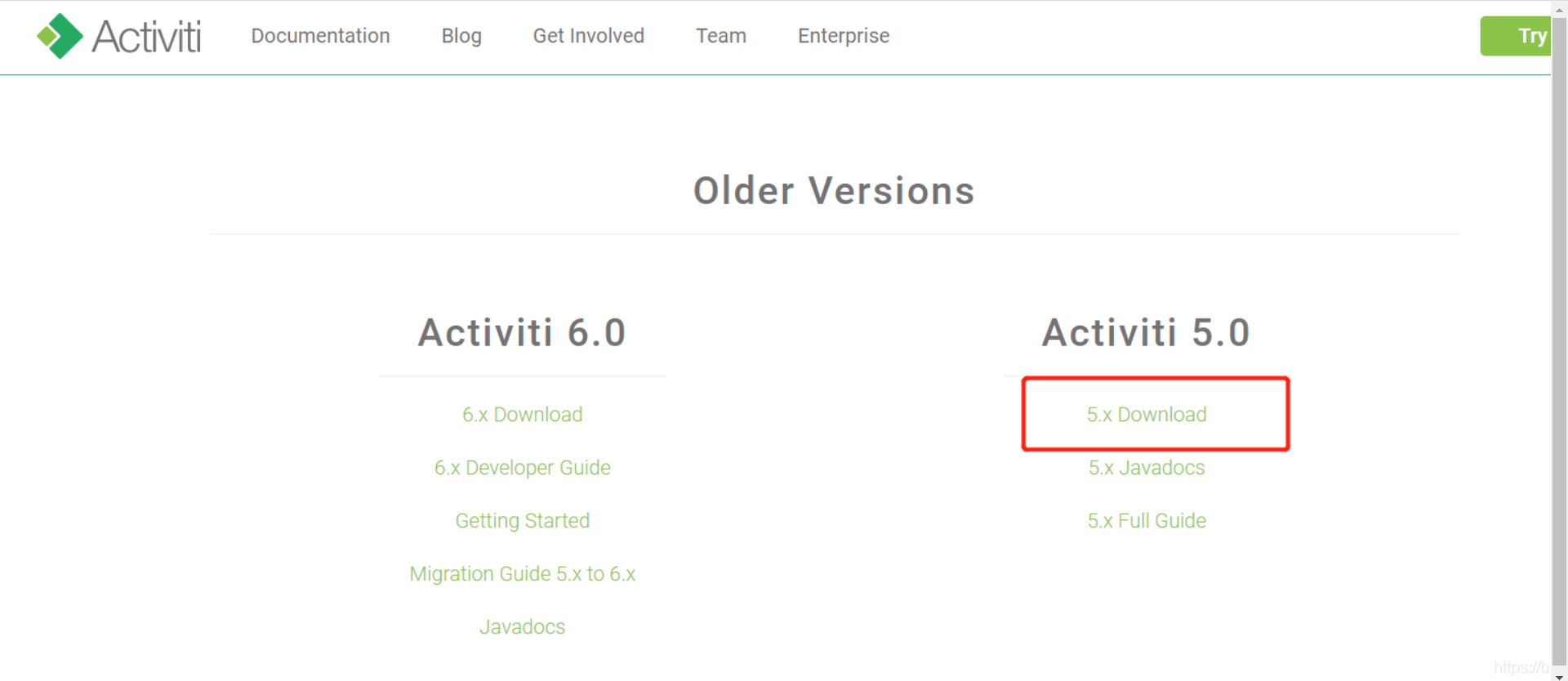Open the Team page
Screen dimensions: 1568x681
(x=720, y=36)
